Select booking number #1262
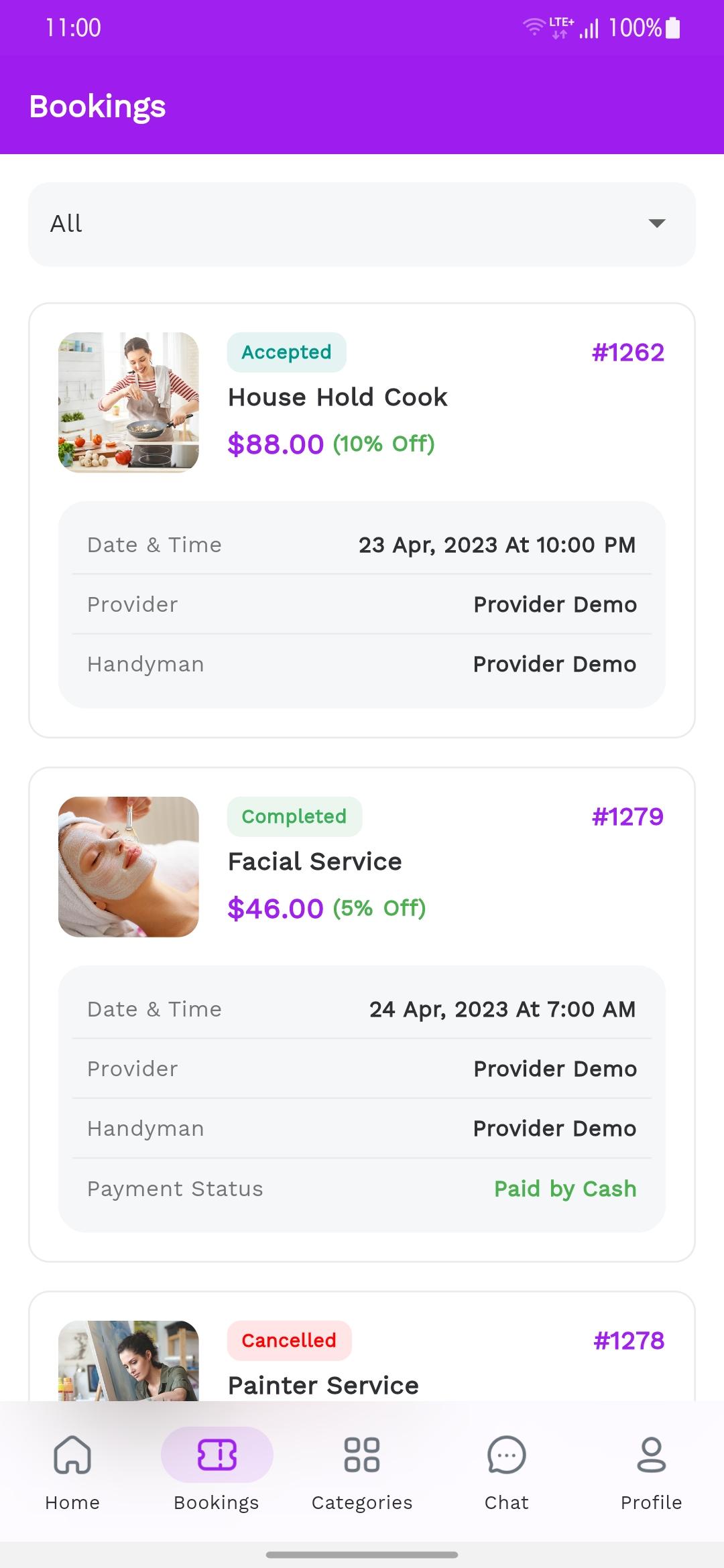The height and width of the screenshot is (1568, 724). (628, 352)
